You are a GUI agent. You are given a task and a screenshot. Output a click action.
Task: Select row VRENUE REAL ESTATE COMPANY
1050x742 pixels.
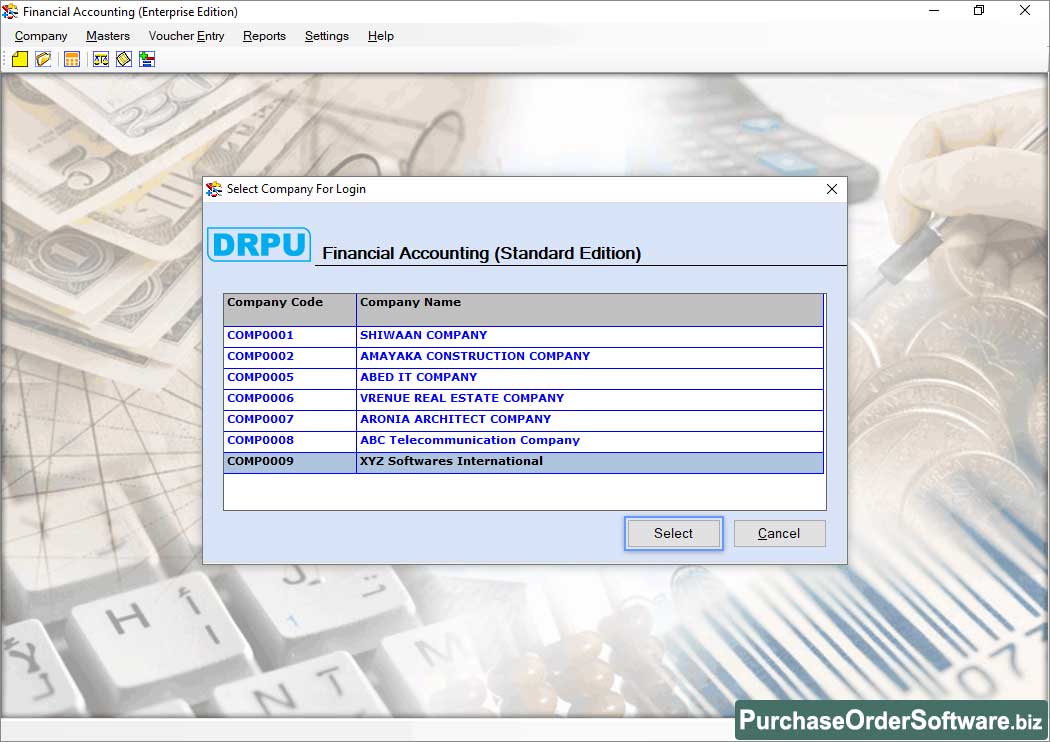point(524,399)
